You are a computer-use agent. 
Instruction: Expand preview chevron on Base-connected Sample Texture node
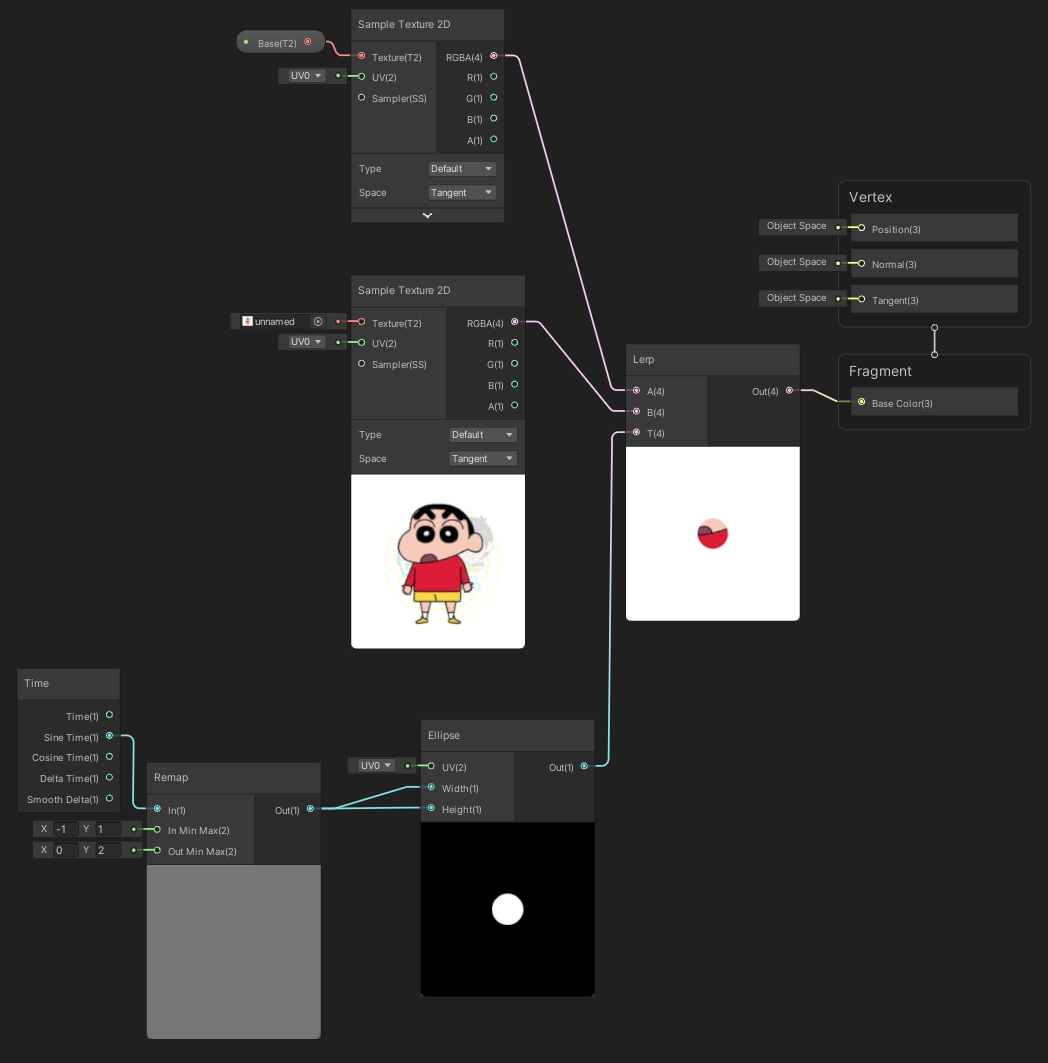point(427,215)
